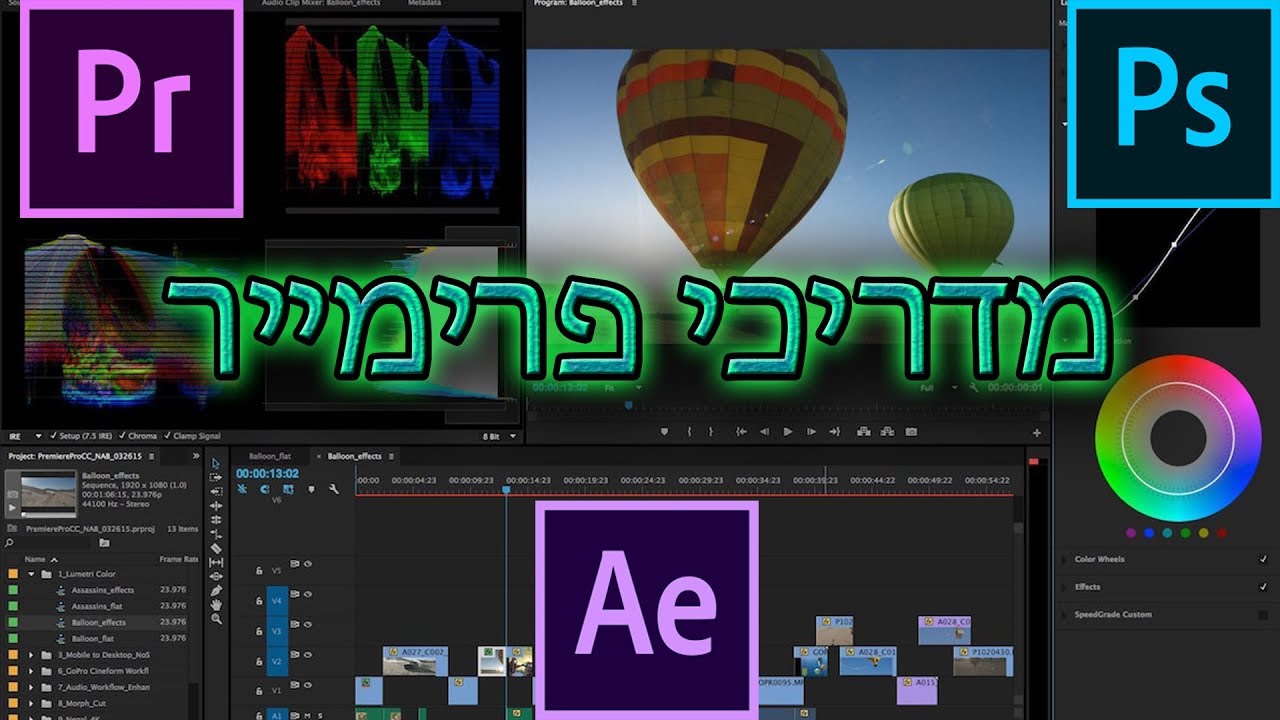This screenshot has height=720, width=1280.
Task: Step forward one frame
Action: click(x=811, y=432)
